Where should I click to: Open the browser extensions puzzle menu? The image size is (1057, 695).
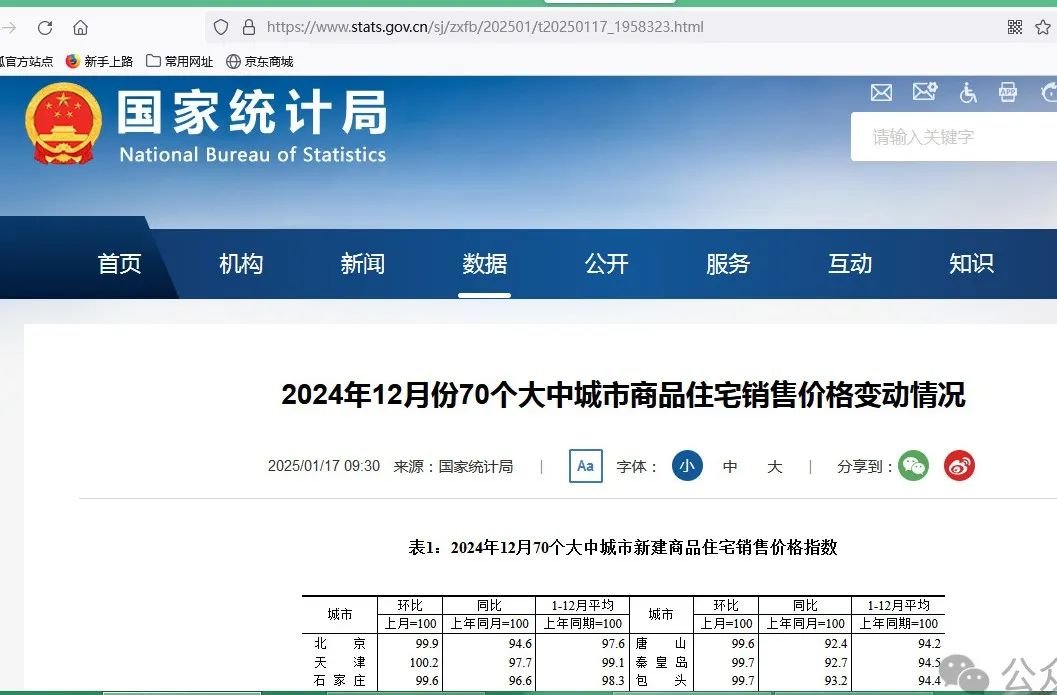click(1013, 27)
